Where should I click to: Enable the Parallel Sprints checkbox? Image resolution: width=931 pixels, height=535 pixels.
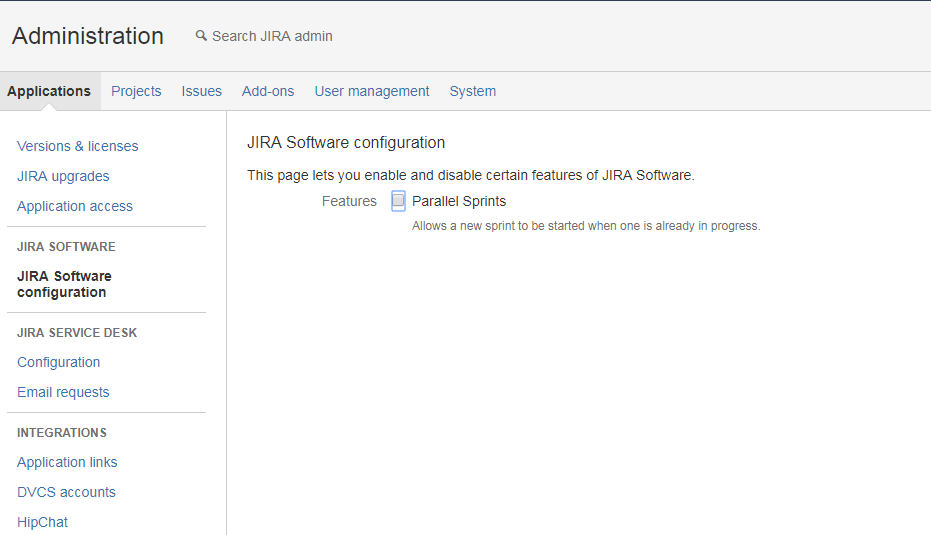pyautogui.click(x=398, y=201)
